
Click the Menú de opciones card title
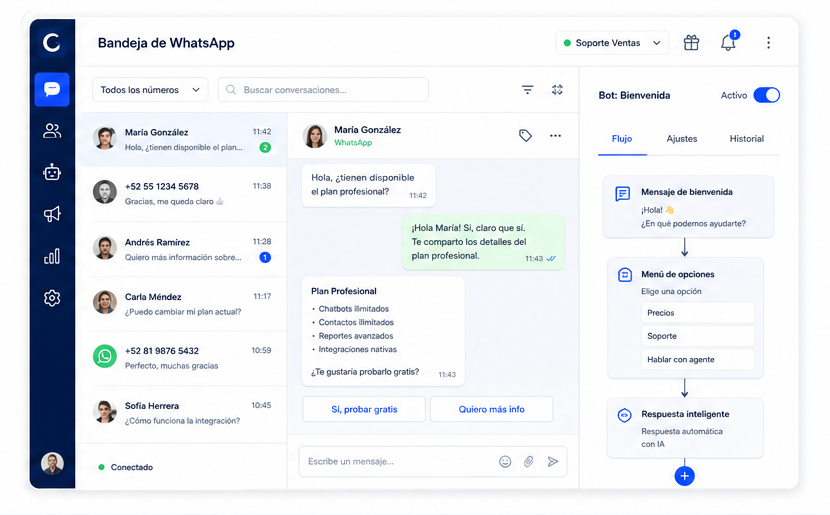[x=678, y=274]
